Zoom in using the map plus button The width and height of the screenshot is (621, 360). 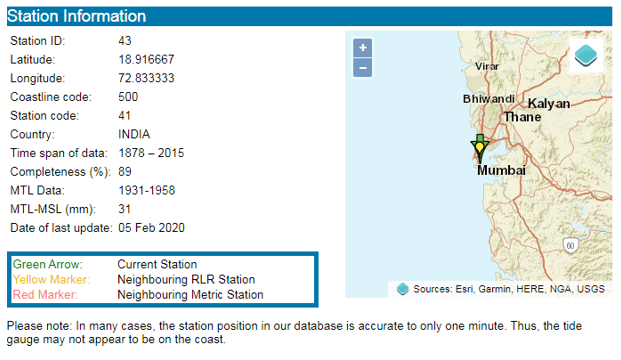362,48
